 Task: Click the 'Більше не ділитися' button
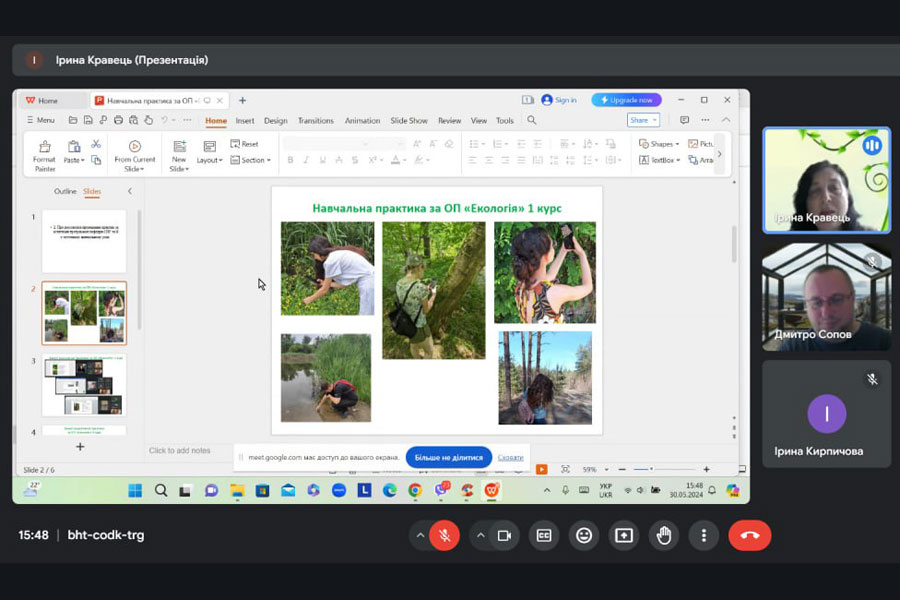(449, 457)
